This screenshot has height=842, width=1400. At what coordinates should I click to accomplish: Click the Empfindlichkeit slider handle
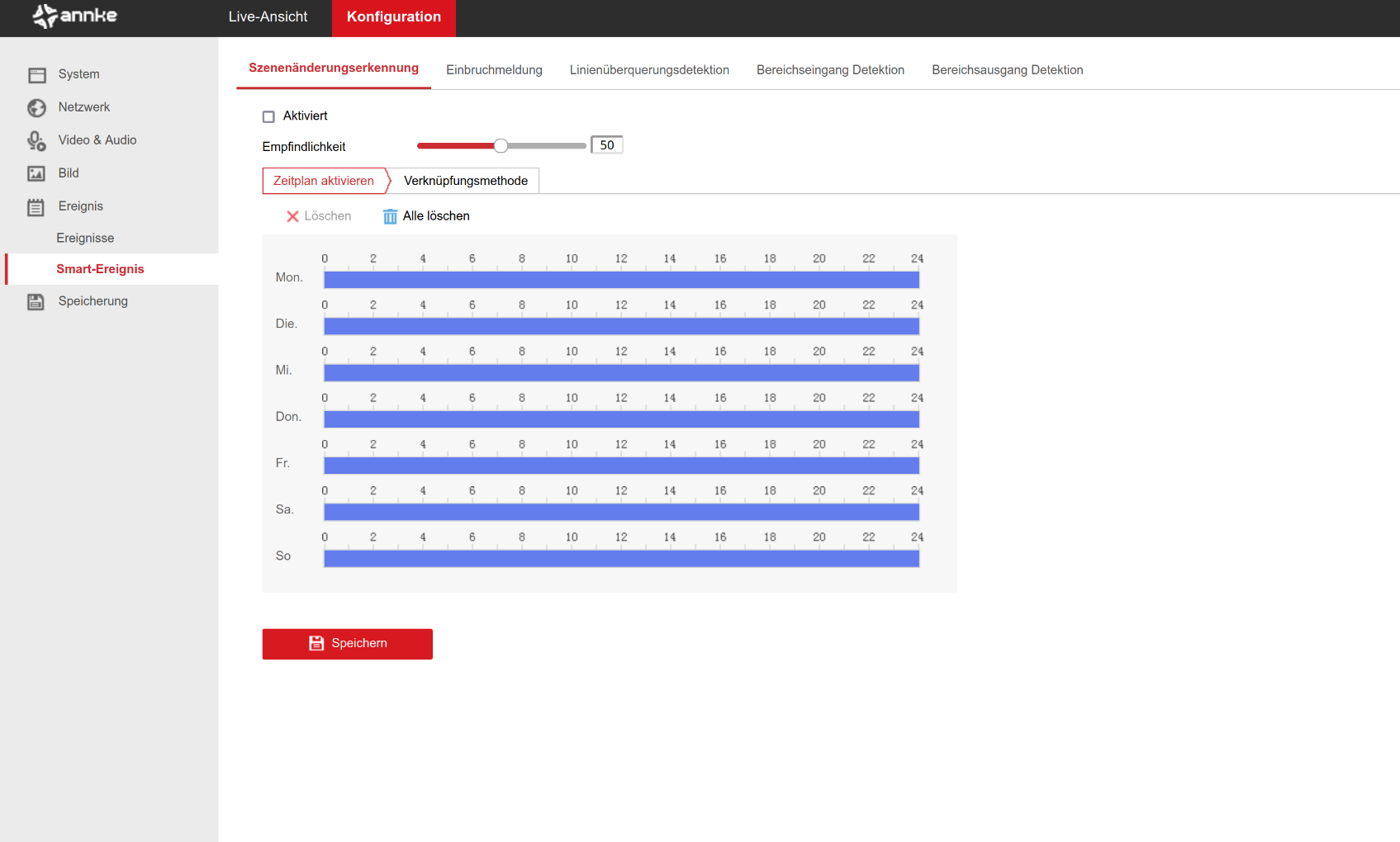(x=501, y=146)
